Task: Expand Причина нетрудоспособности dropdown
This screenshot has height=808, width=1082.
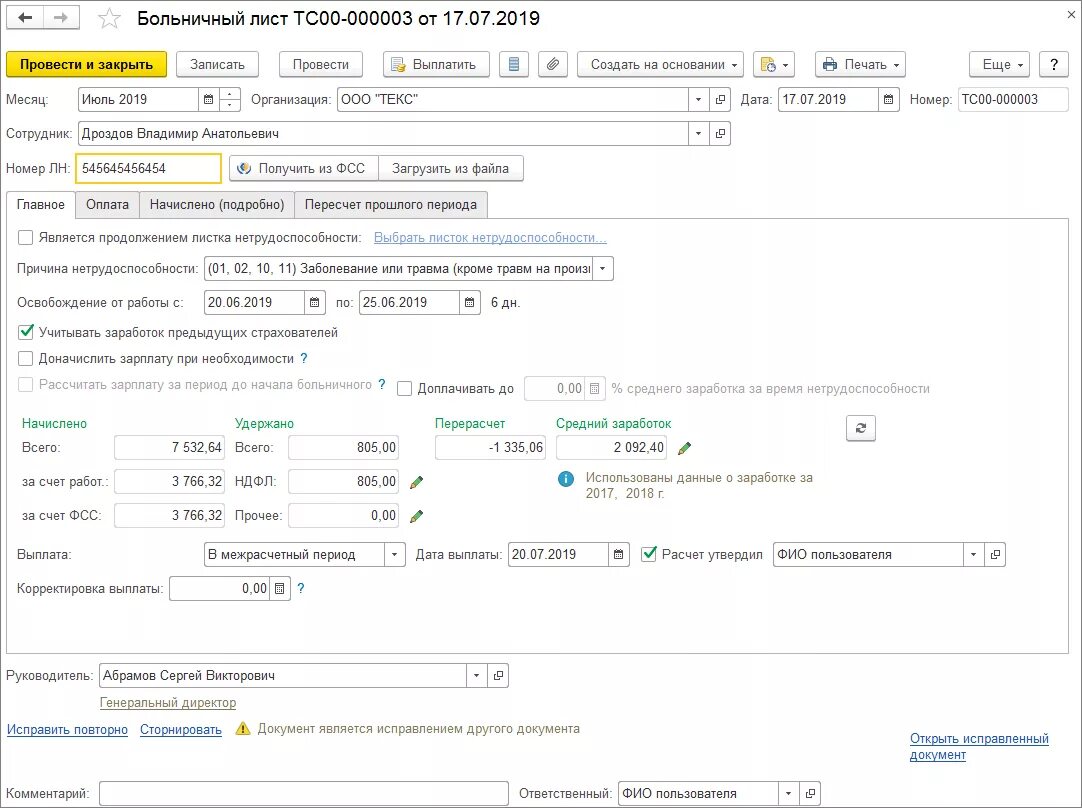Action: coord(602,268)
